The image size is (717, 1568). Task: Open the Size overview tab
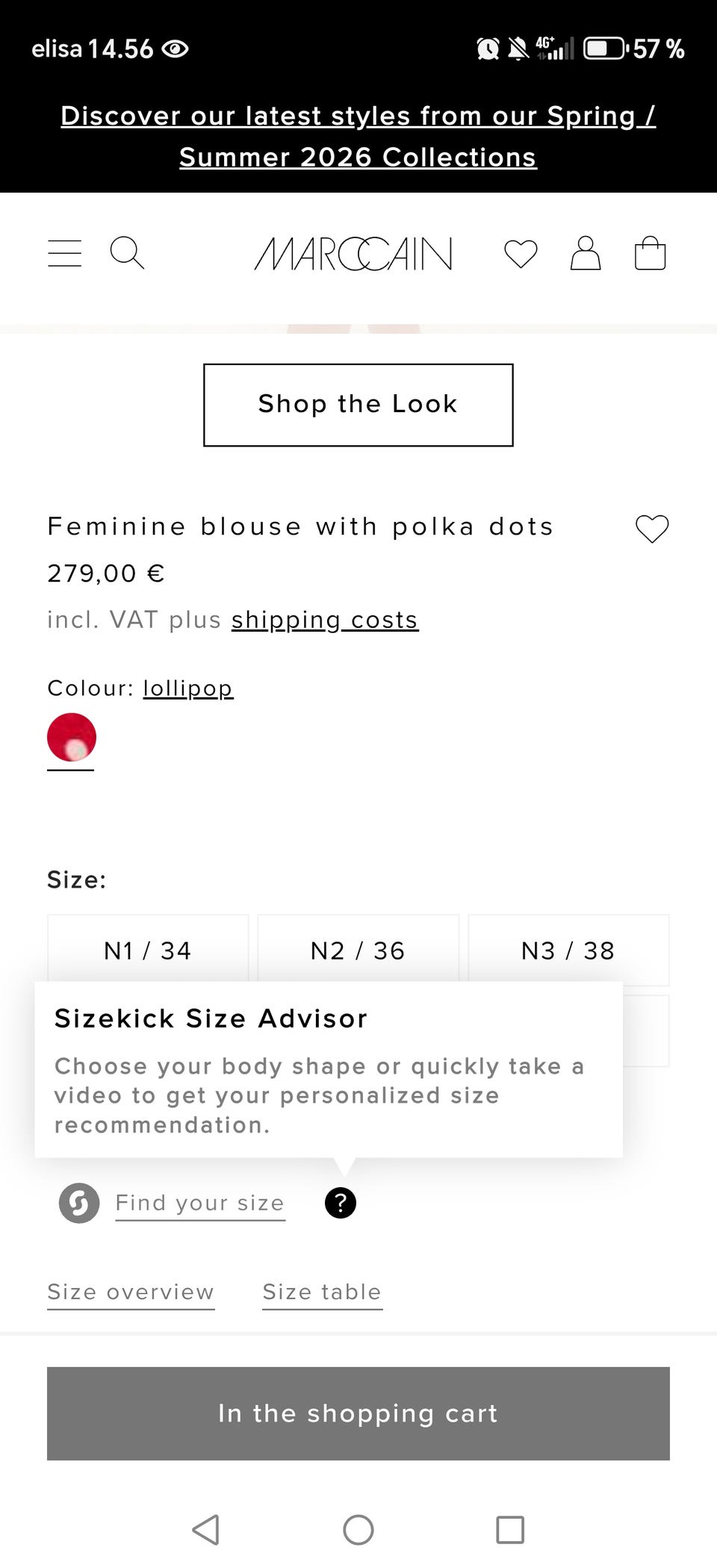point(131,1292)
